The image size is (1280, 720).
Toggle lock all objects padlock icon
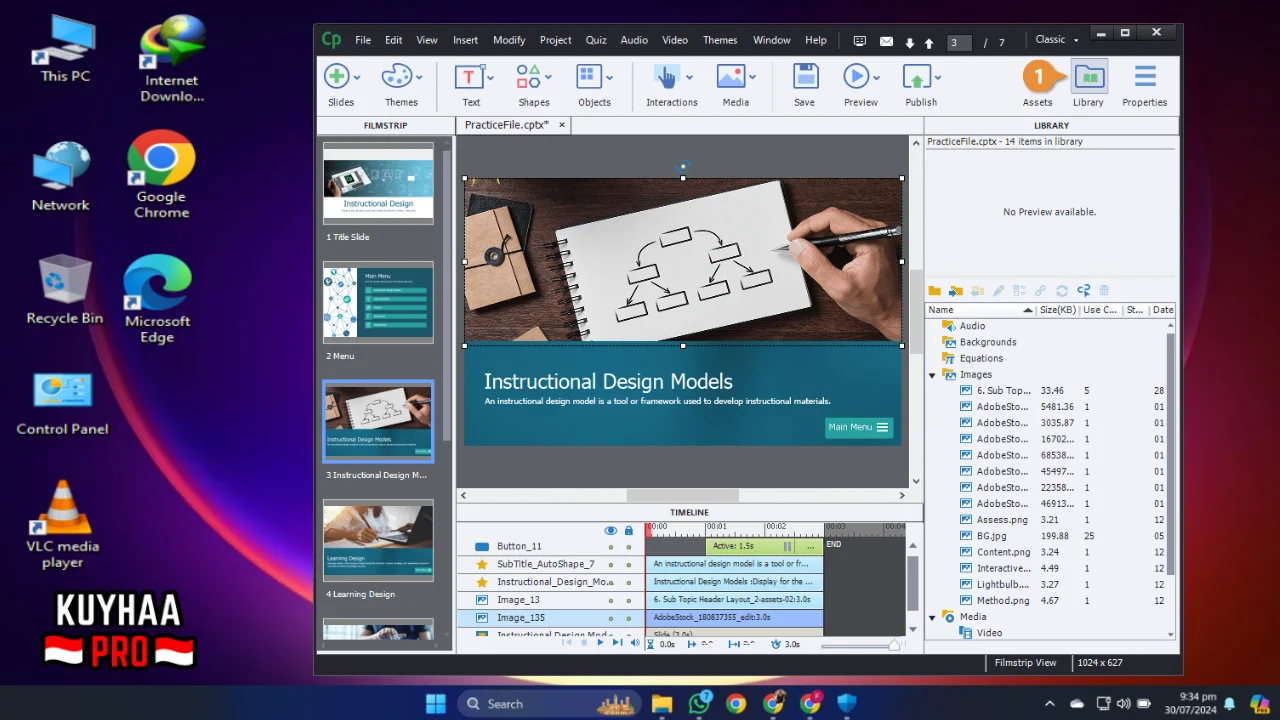628,530
